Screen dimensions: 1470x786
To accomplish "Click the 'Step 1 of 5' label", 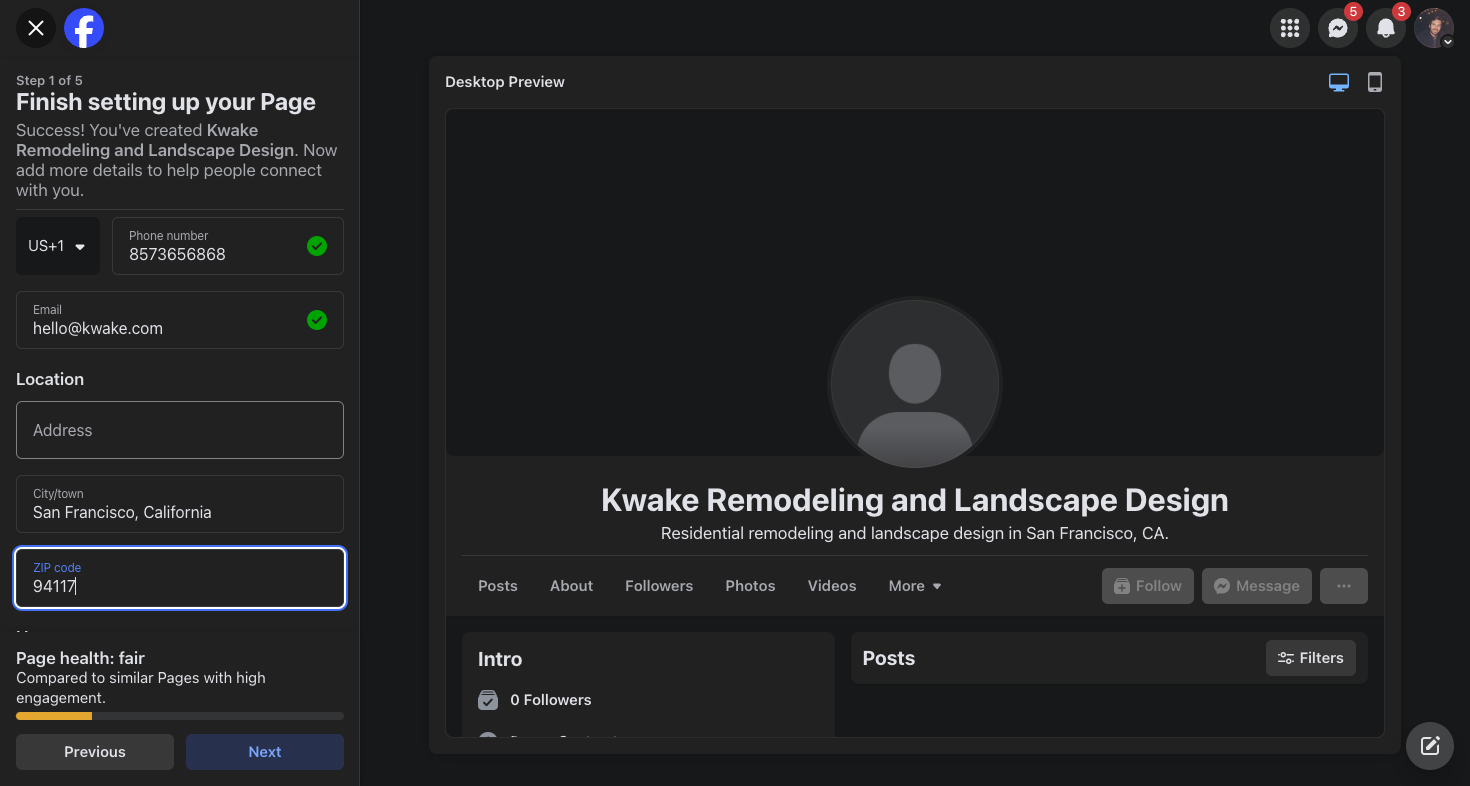I will click(49, 80).
